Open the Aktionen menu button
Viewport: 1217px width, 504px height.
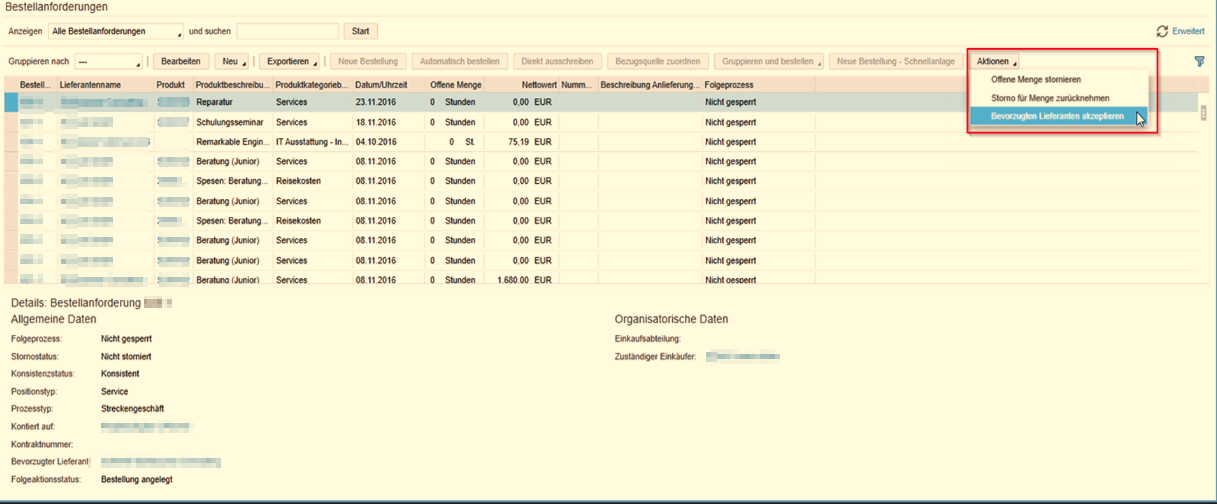[995, 61]
